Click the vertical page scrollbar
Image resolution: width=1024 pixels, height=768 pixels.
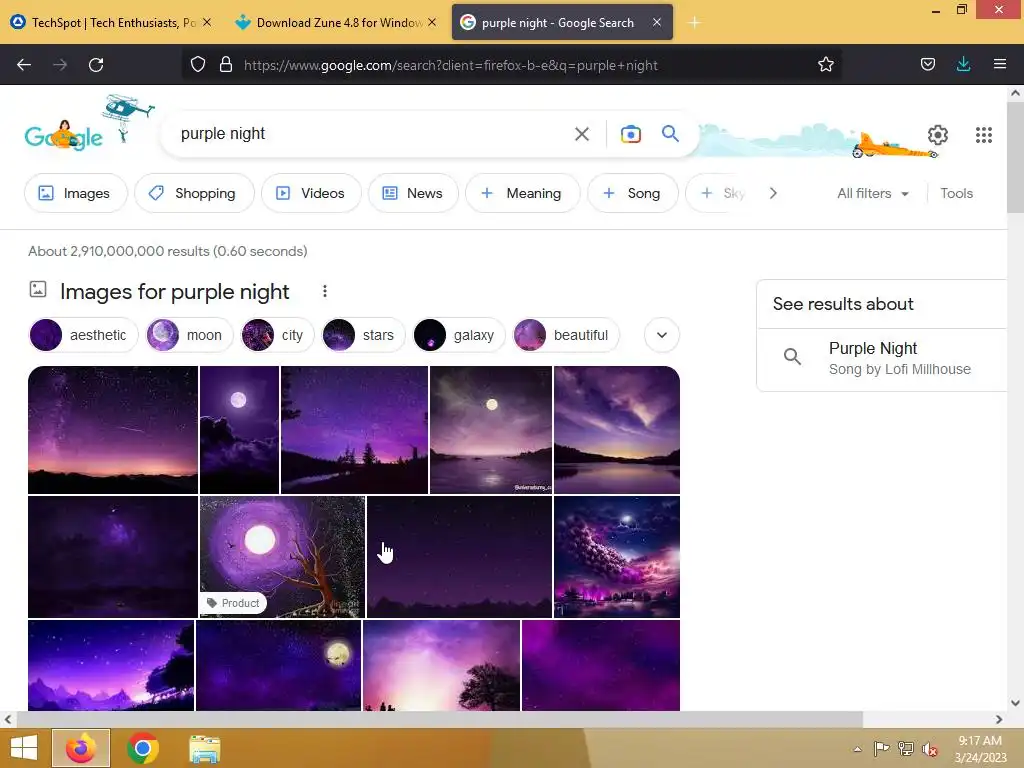(1015, 157)
